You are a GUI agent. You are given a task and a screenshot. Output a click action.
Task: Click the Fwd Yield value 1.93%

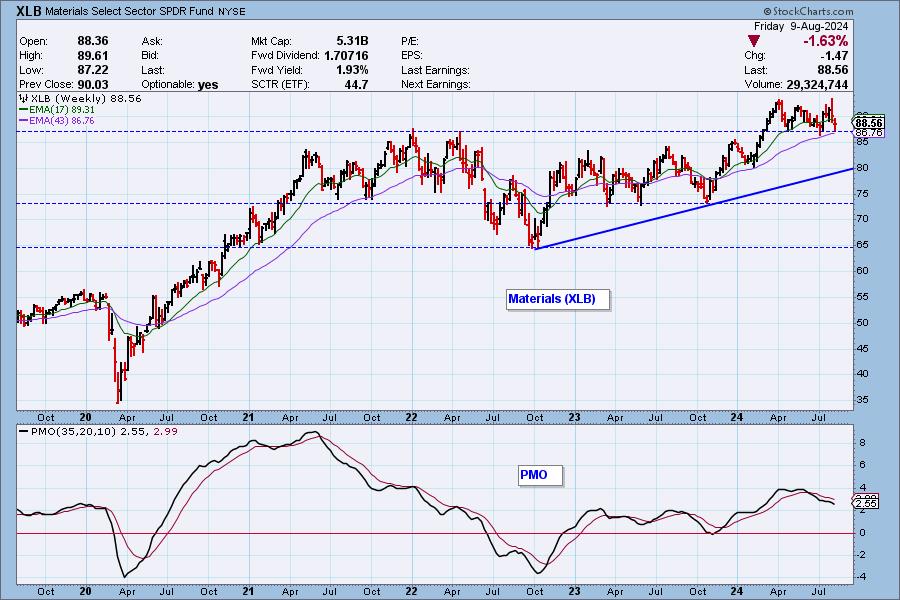(x=352, y=70)
